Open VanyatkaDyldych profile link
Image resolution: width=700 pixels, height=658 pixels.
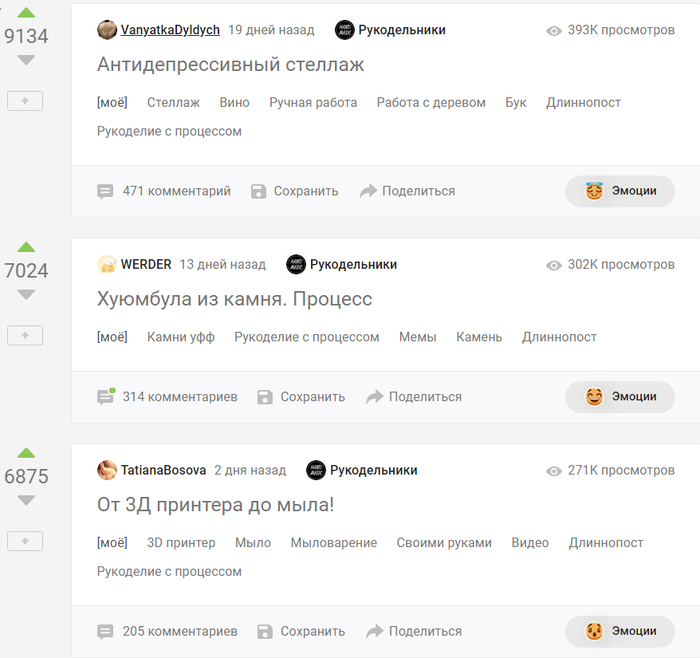(170, 30)
